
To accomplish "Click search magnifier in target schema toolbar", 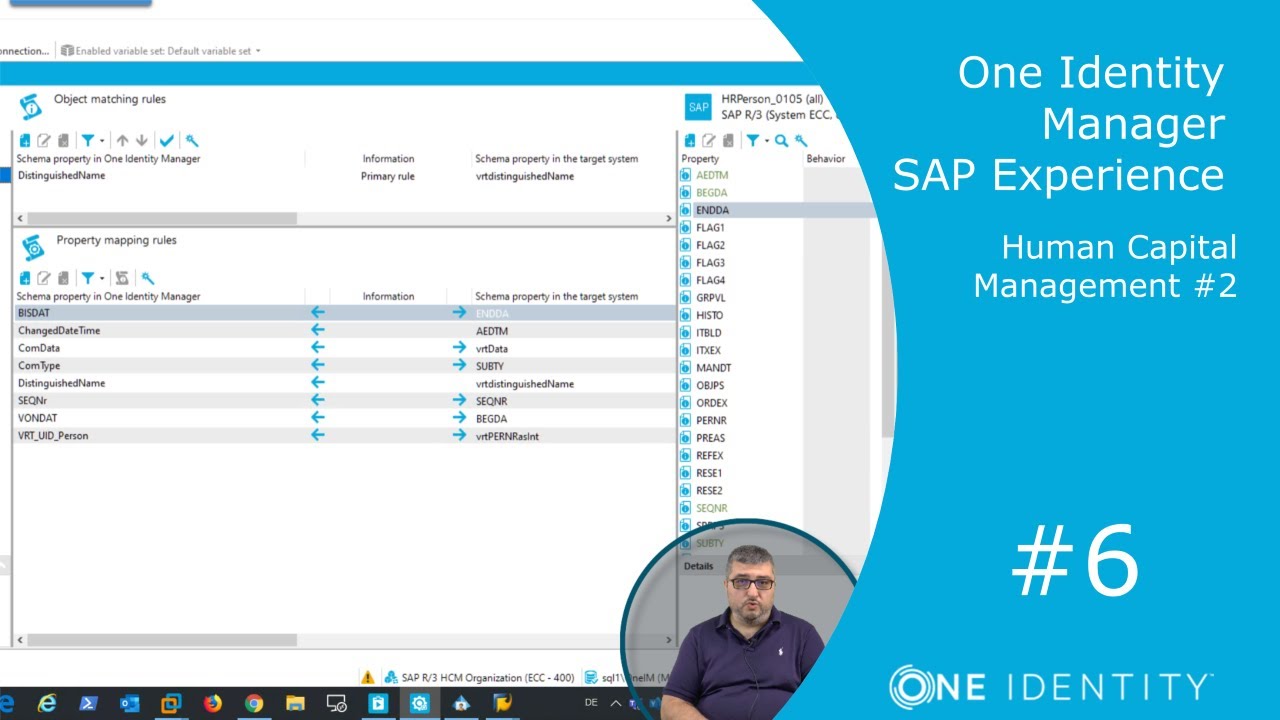I will pyautogui.click(x=782, y=141).
